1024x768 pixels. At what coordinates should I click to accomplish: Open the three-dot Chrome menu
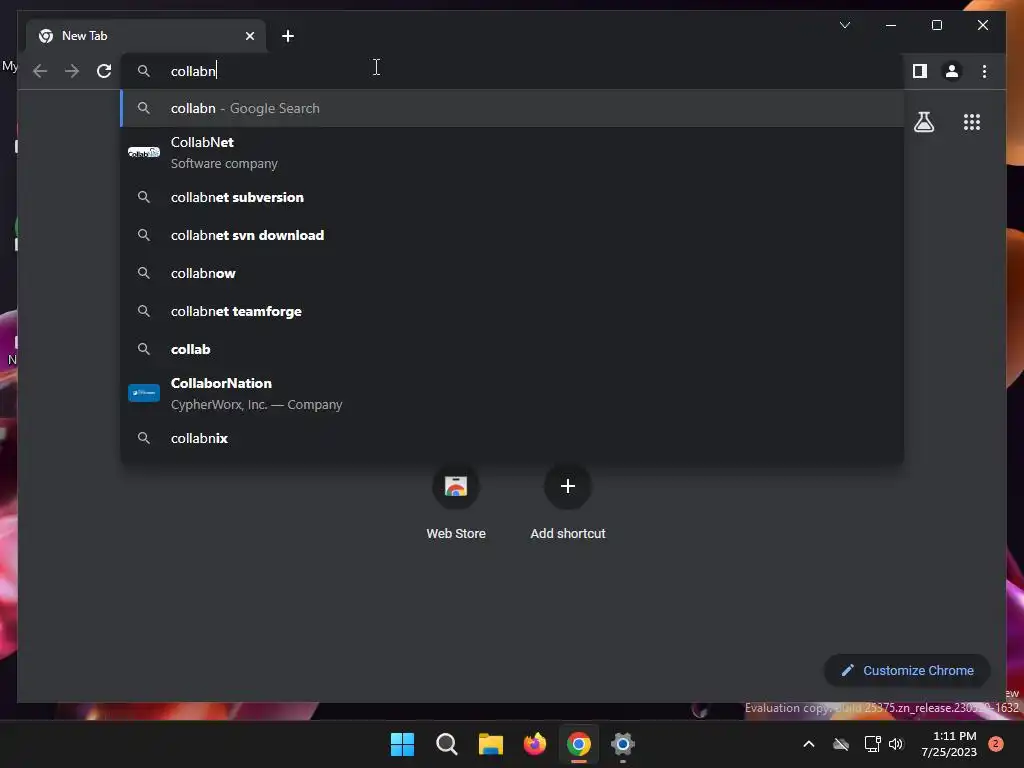(984, 71)
